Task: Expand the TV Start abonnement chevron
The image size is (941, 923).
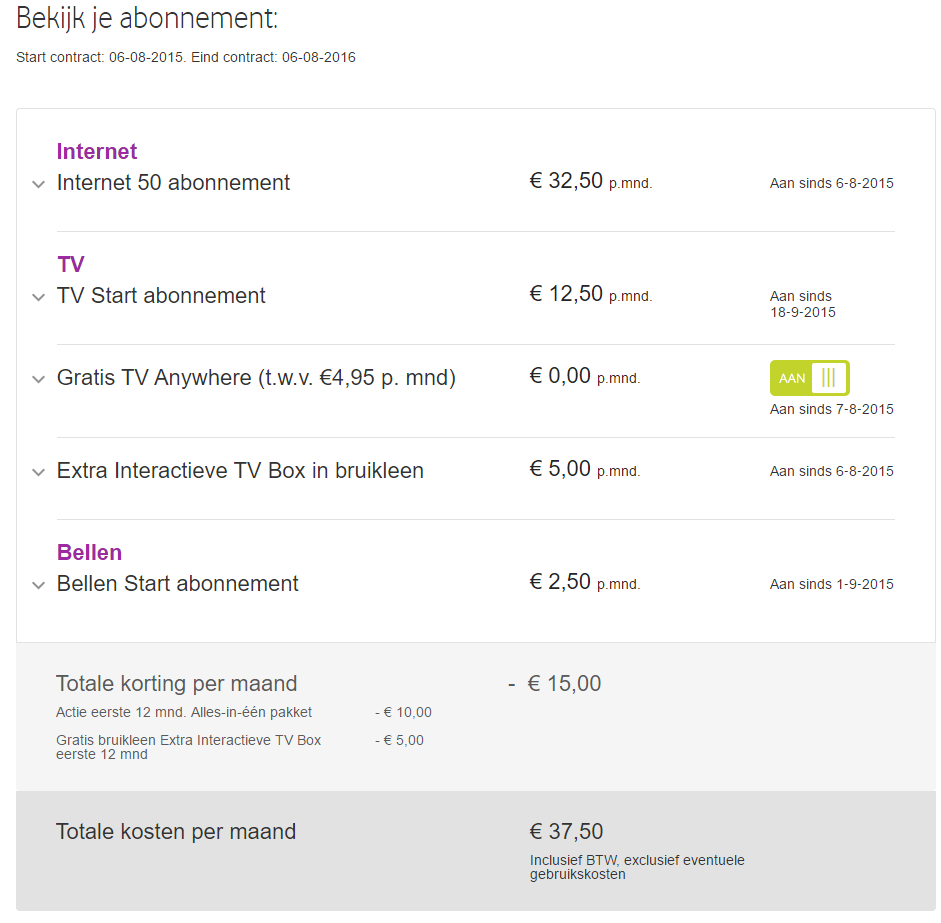Action: [39, 297]
